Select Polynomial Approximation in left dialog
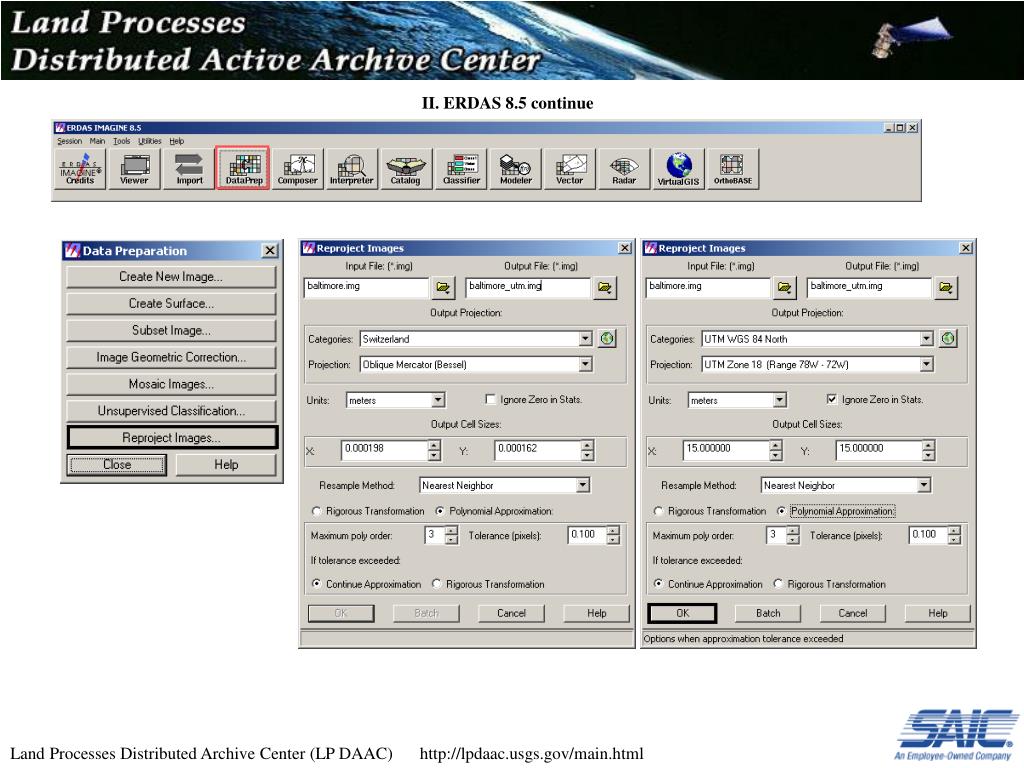This screenshot has height=768, width=1024. coord(440,511)
